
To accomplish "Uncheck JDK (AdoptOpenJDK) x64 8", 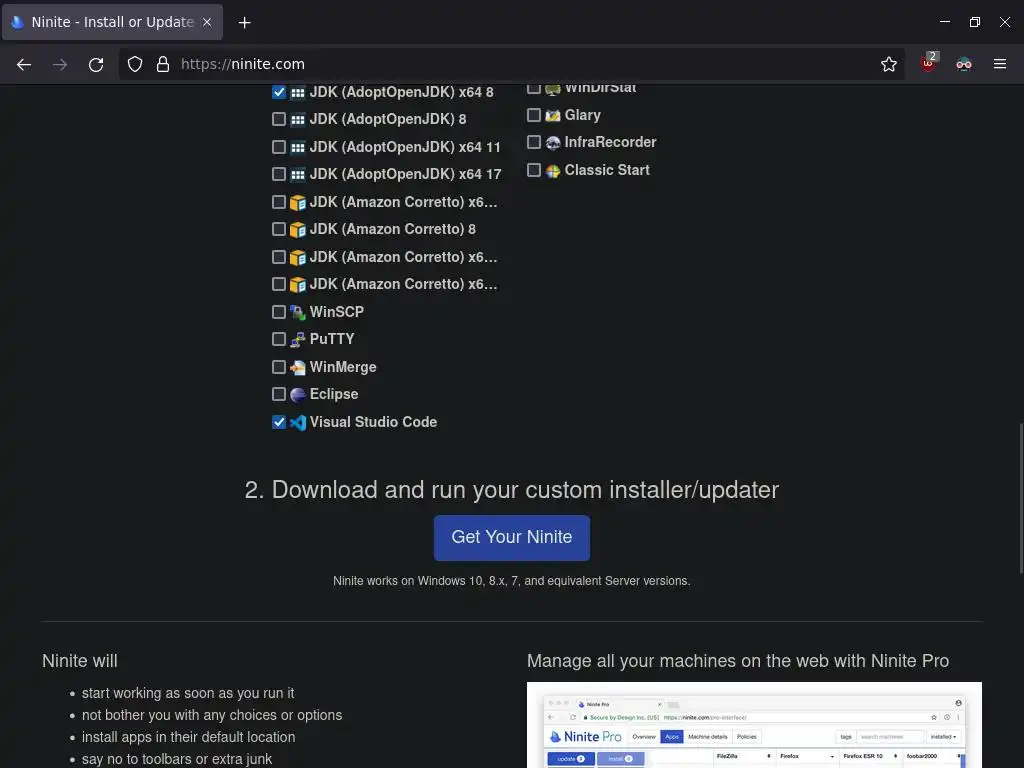I will [279, 92].
